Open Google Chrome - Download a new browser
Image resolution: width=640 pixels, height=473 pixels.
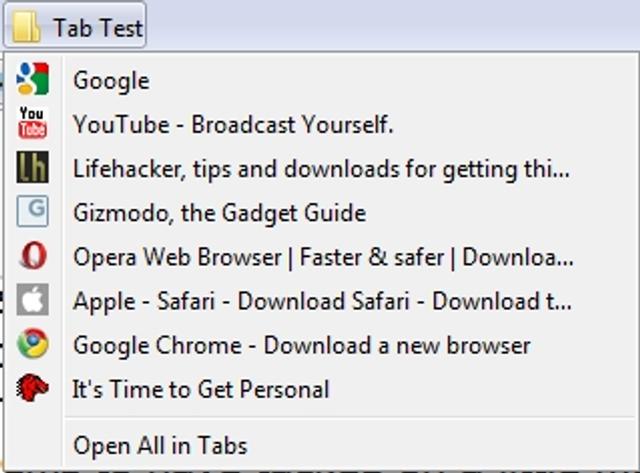[301, 345]
